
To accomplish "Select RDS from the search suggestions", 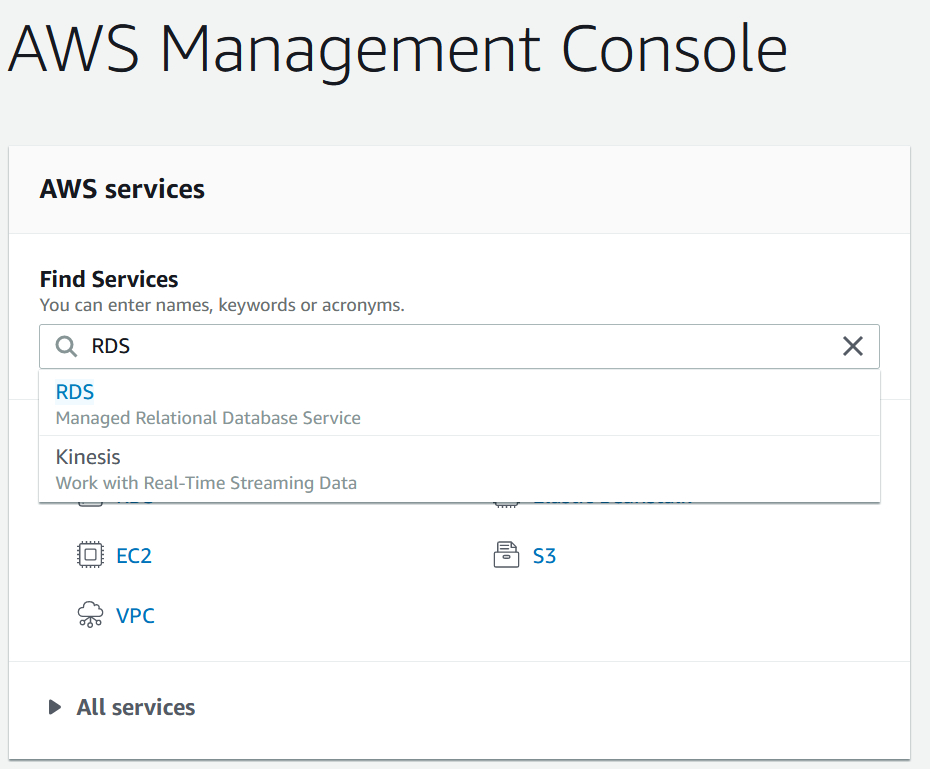I will pos(460,403).
